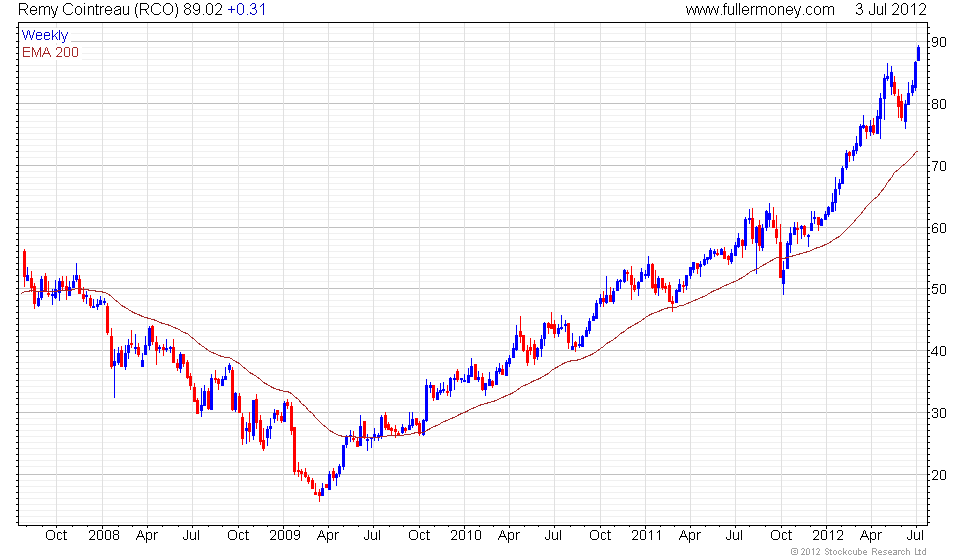Click the 30 price axis label
The height and width of the screenshot is (560, 980).
pos(939,413)
